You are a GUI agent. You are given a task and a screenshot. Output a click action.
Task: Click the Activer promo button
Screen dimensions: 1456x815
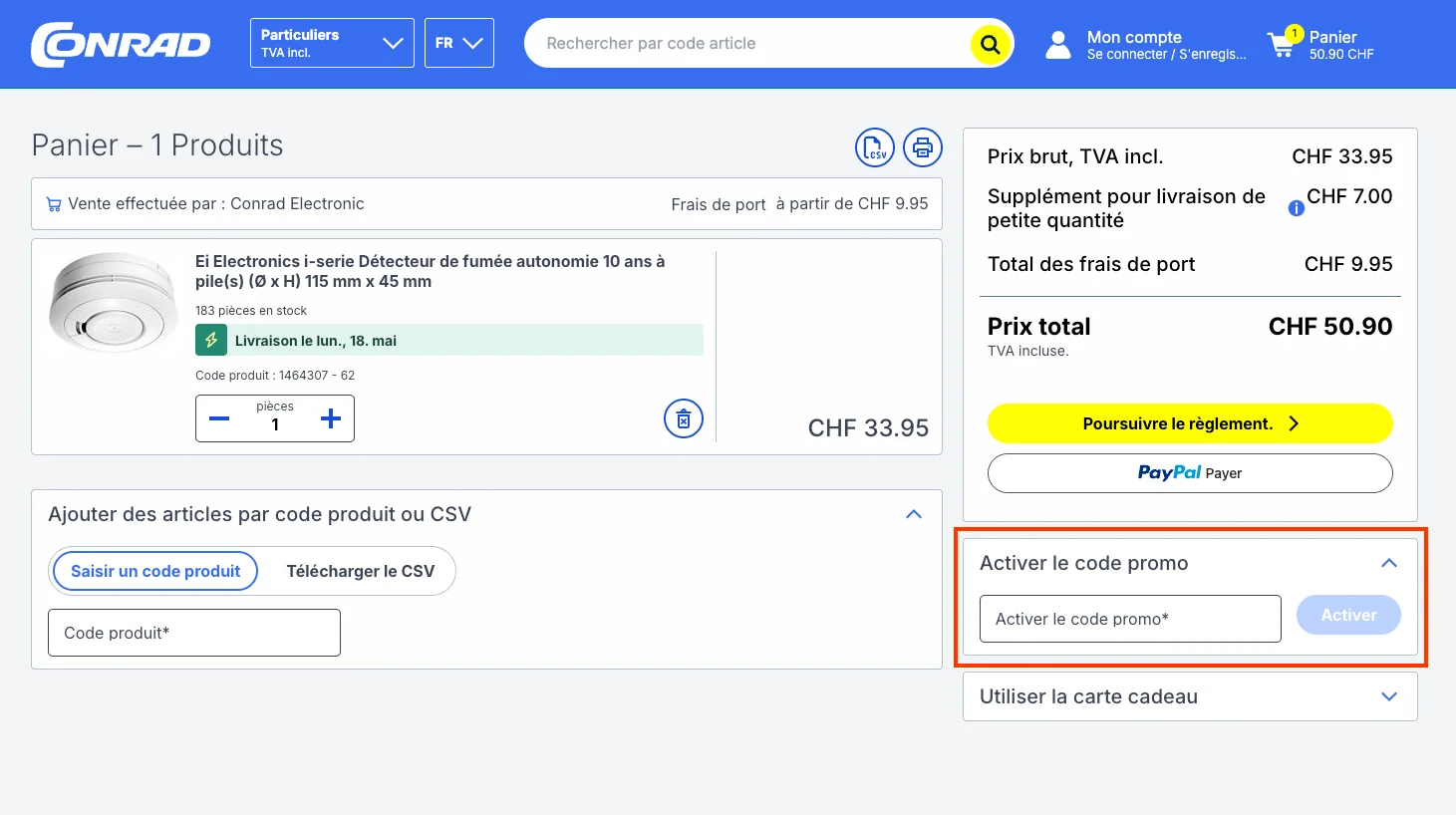click(x=1348, y=615)
